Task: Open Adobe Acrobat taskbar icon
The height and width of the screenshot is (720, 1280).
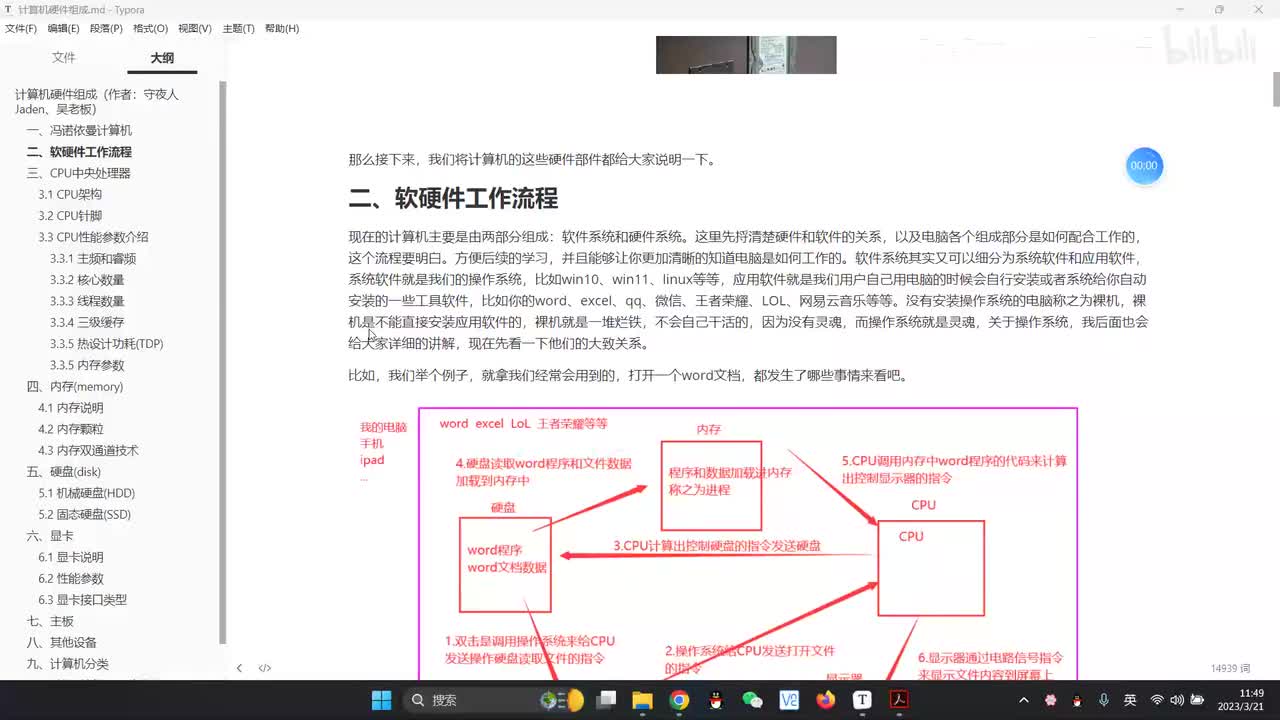Action: (x=899, y=700)
